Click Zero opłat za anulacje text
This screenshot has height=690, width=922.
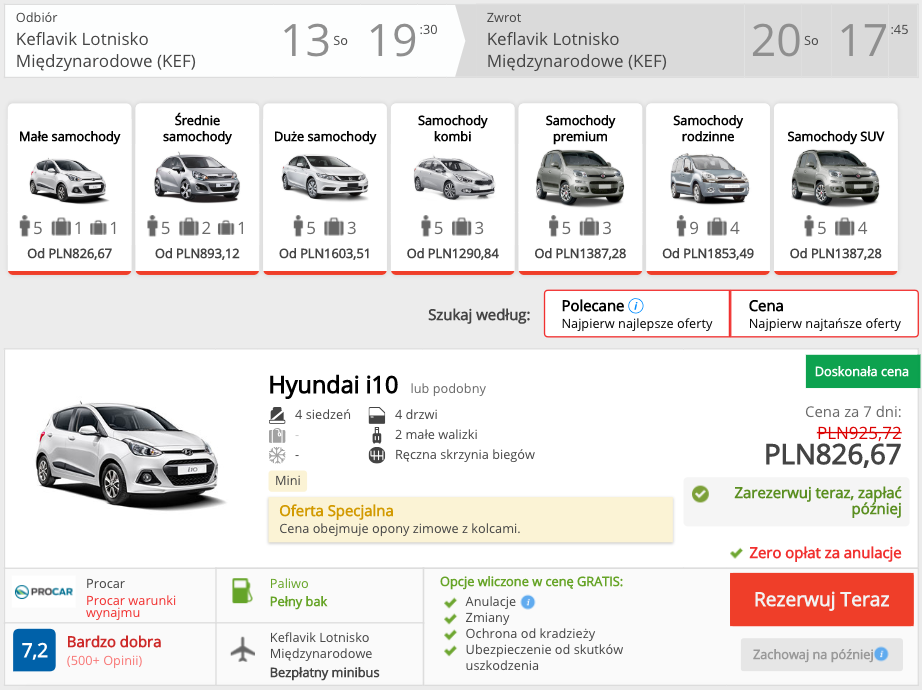coord(825,553)
